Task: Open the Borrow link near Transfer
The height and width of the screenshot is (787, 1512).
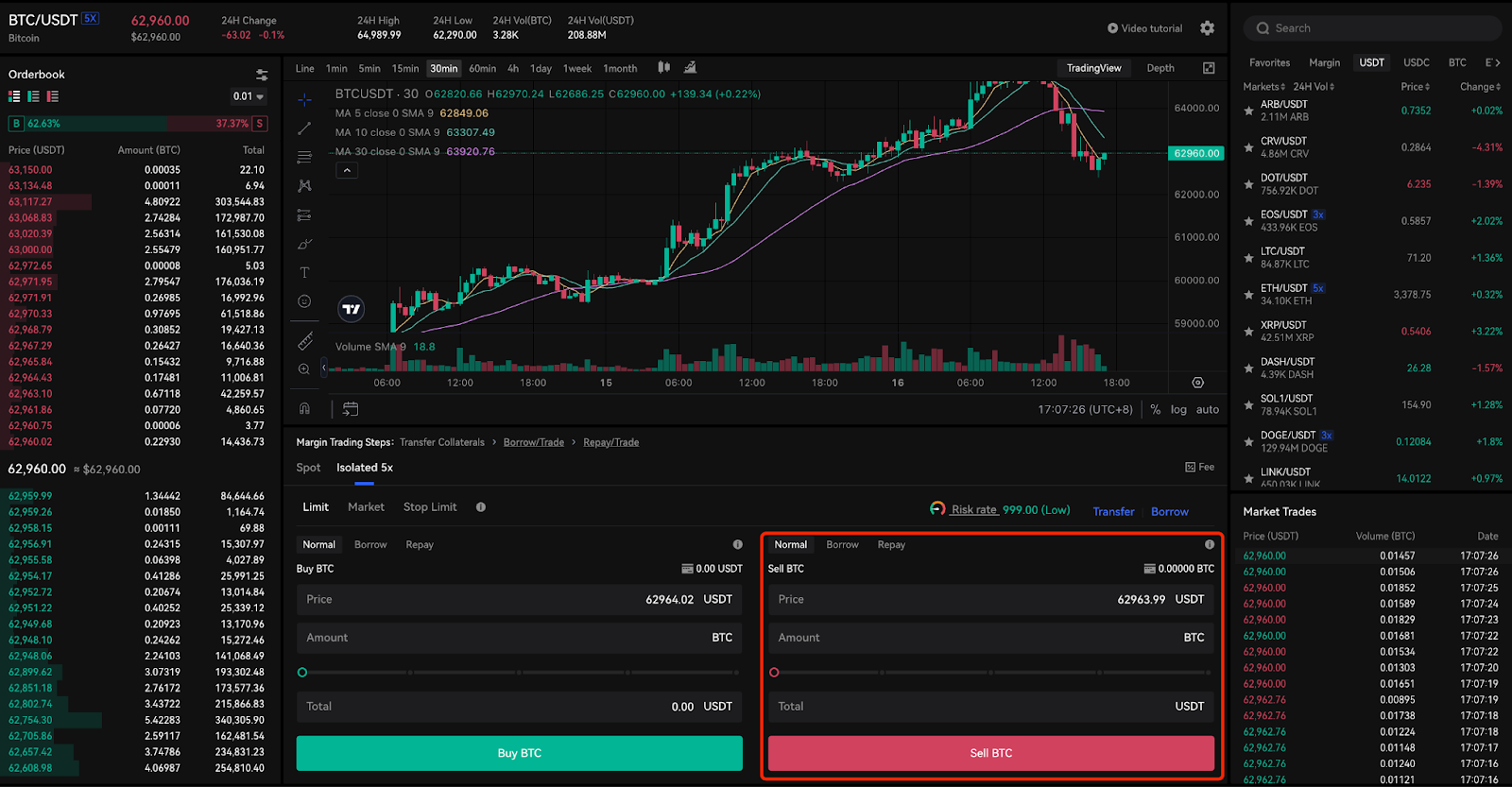Action: pyautogui.click(x=1170, y=511)
